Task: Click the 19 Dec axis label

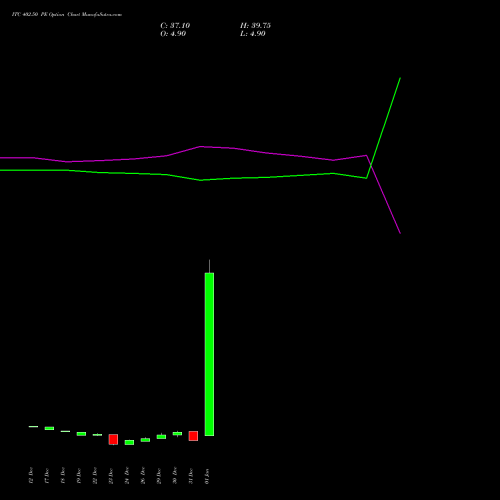Action: coord(79,476)
